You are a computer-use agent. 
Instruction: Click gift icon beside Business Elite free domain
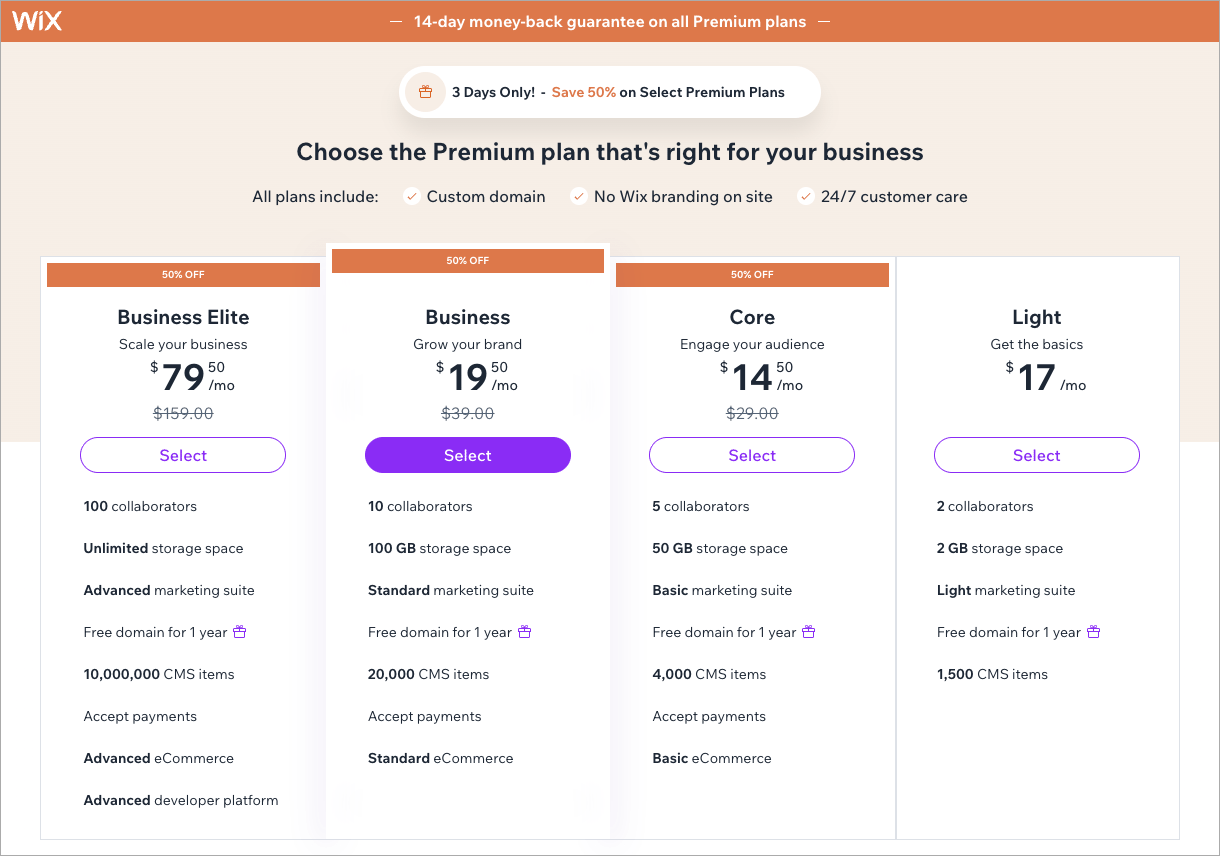click(x=240, y=632)
